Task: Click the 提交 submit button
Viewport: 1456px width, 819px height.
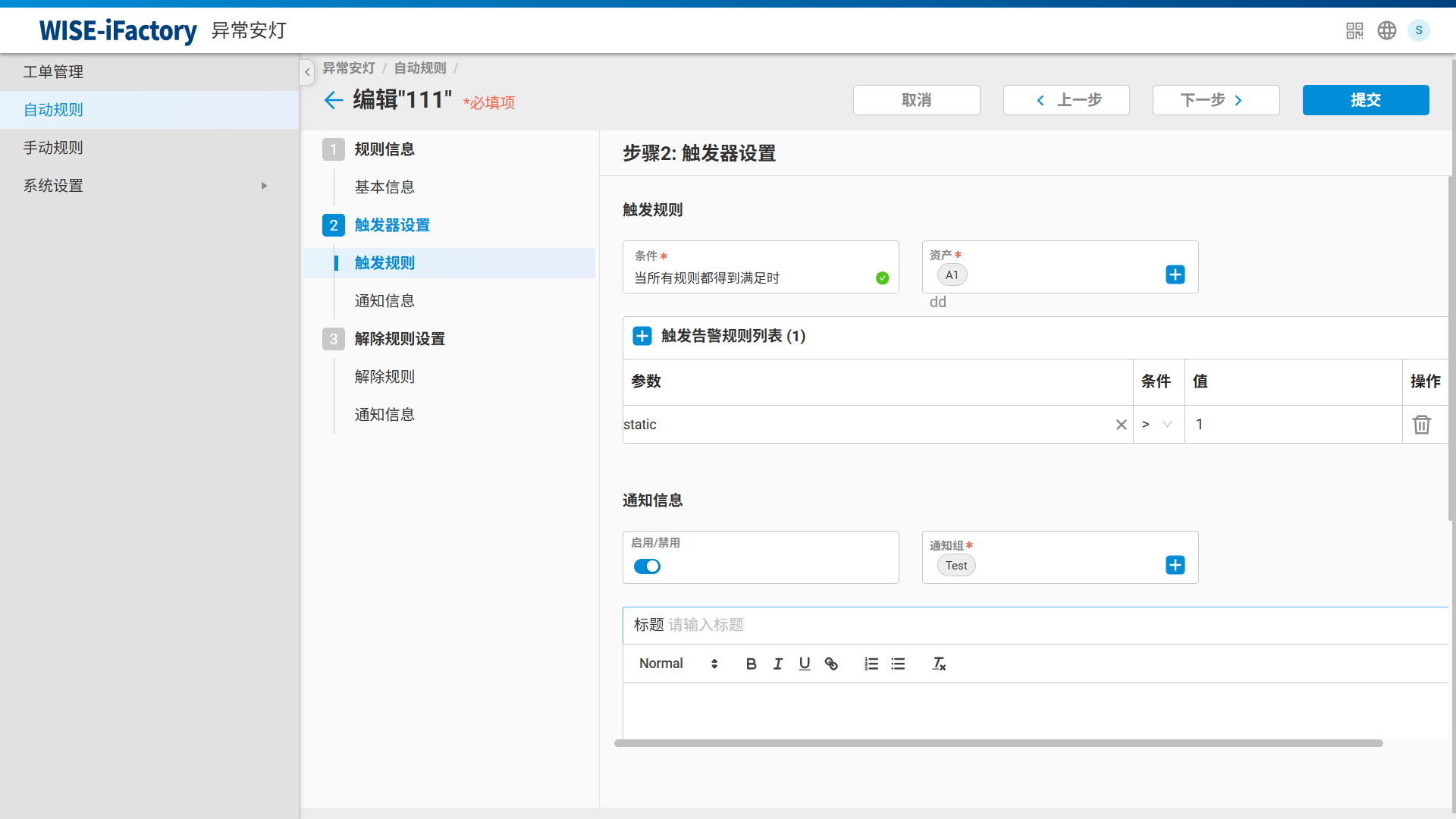Action: click(x=1365, y=100)
